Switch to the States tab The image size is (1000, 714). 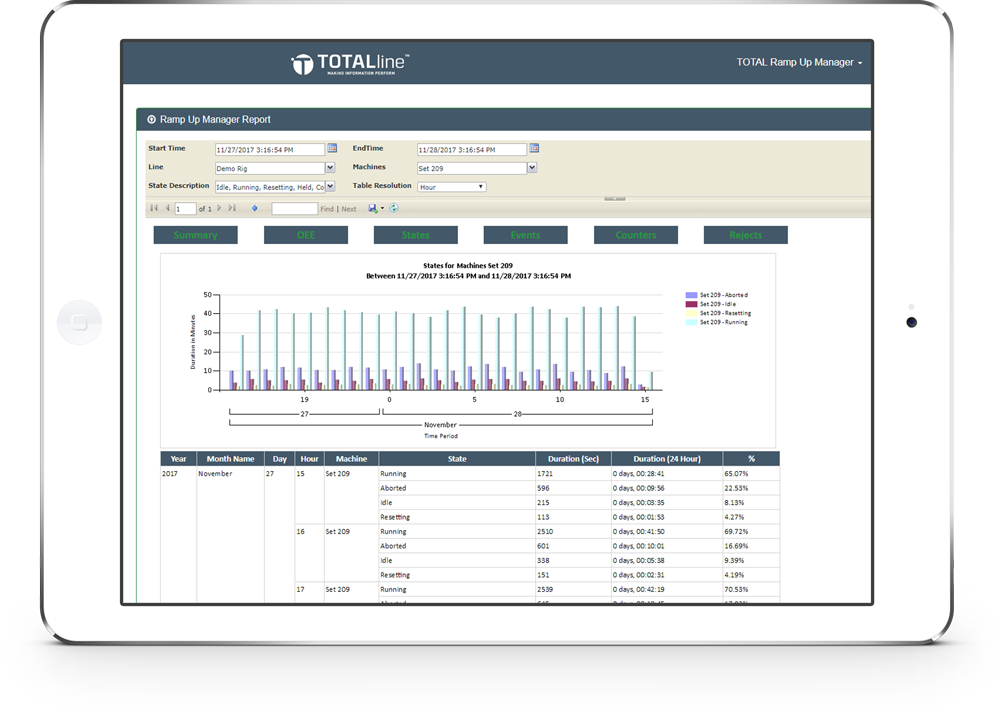point(416,235)
